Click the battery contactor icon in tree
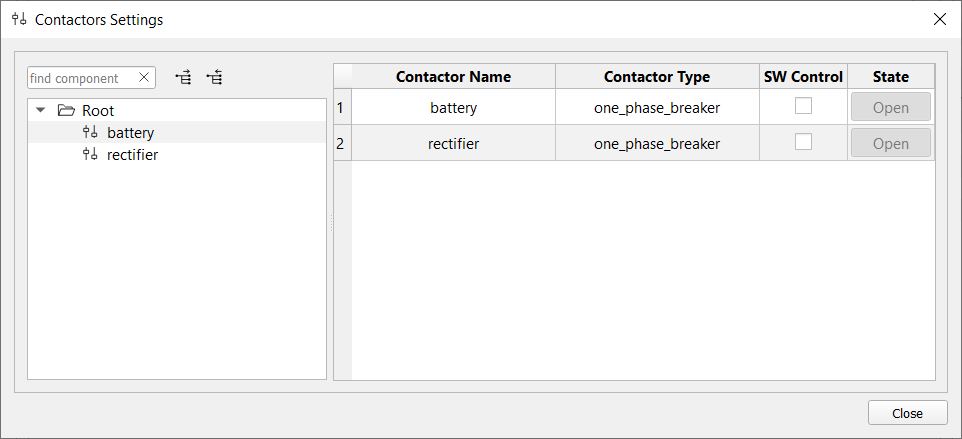The image size is (962, 439). tap(90, 132)
